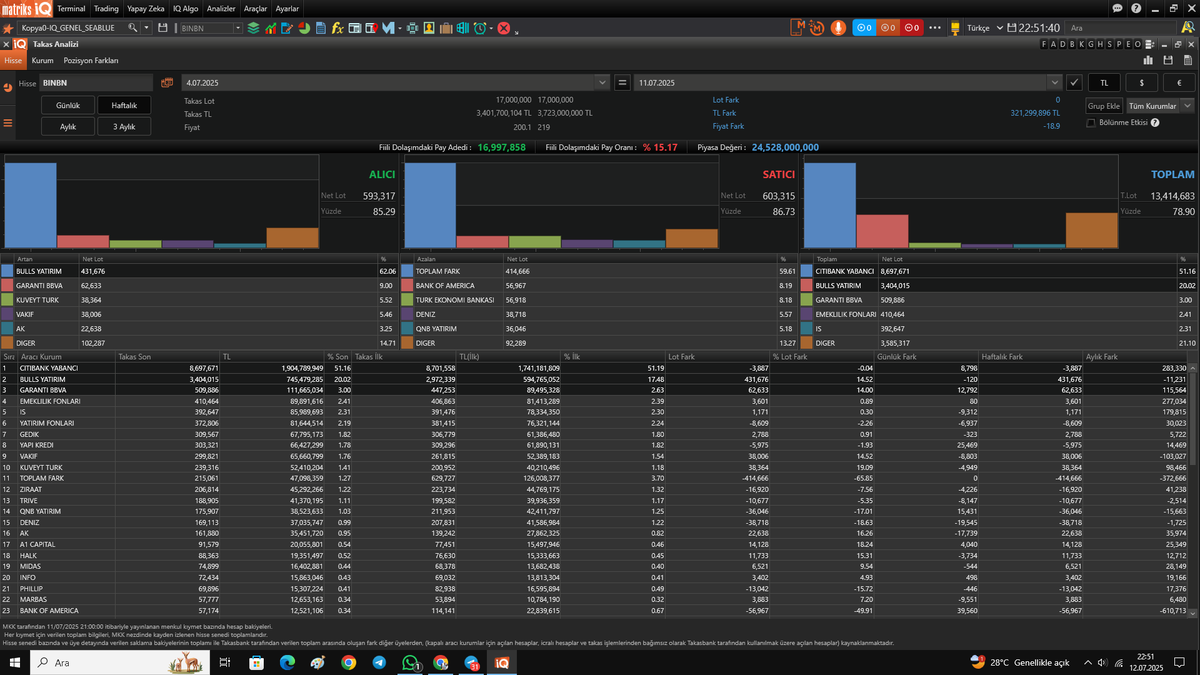This screenshot has width=1200, height=675.
Task: Open the Terminal menu
Action: click(70, 8)
